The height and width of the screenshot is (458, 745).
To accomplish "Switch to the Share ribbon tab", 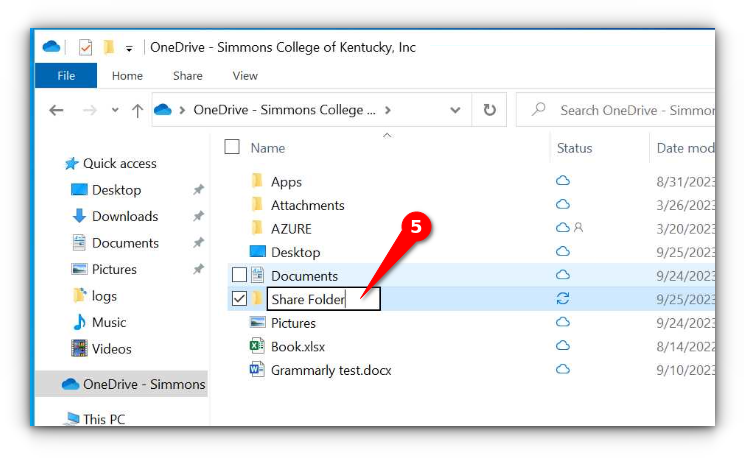I will (188, 76).
